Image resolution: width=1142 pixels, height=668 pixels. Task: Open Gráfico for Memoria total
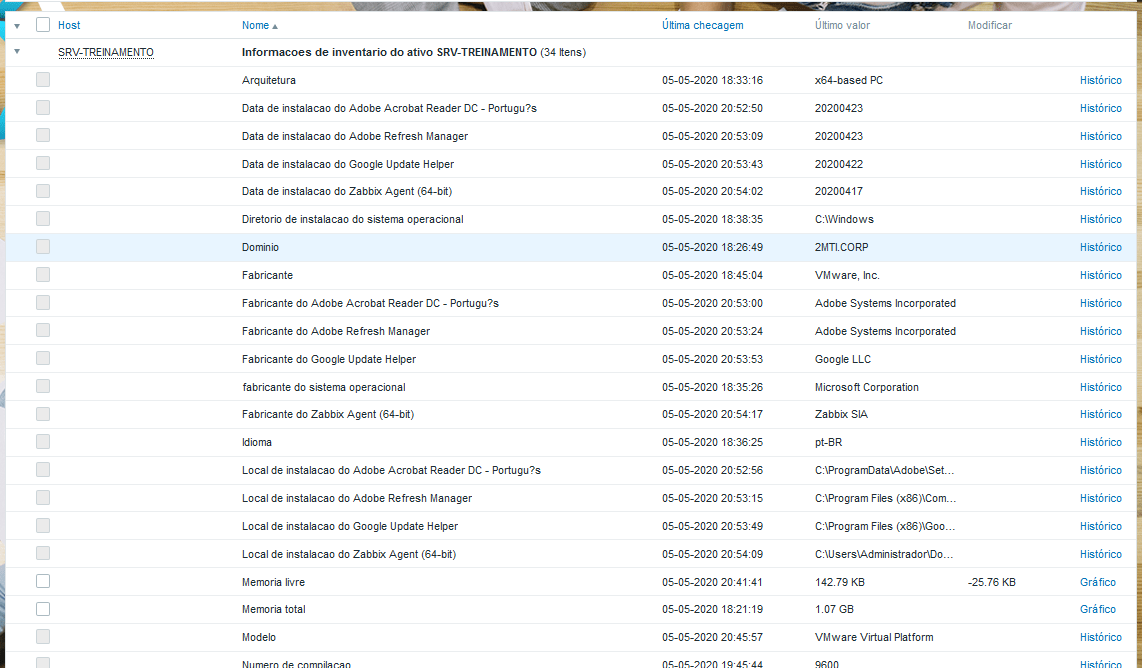tap(1098, 609)
